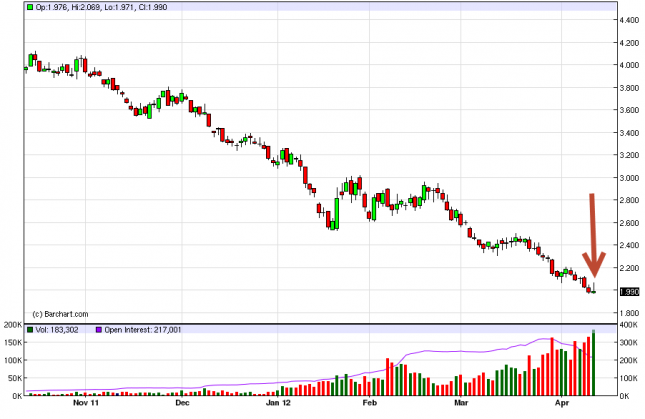
Task: Click the 3.400 price axis label
Action: pos(629,133)
